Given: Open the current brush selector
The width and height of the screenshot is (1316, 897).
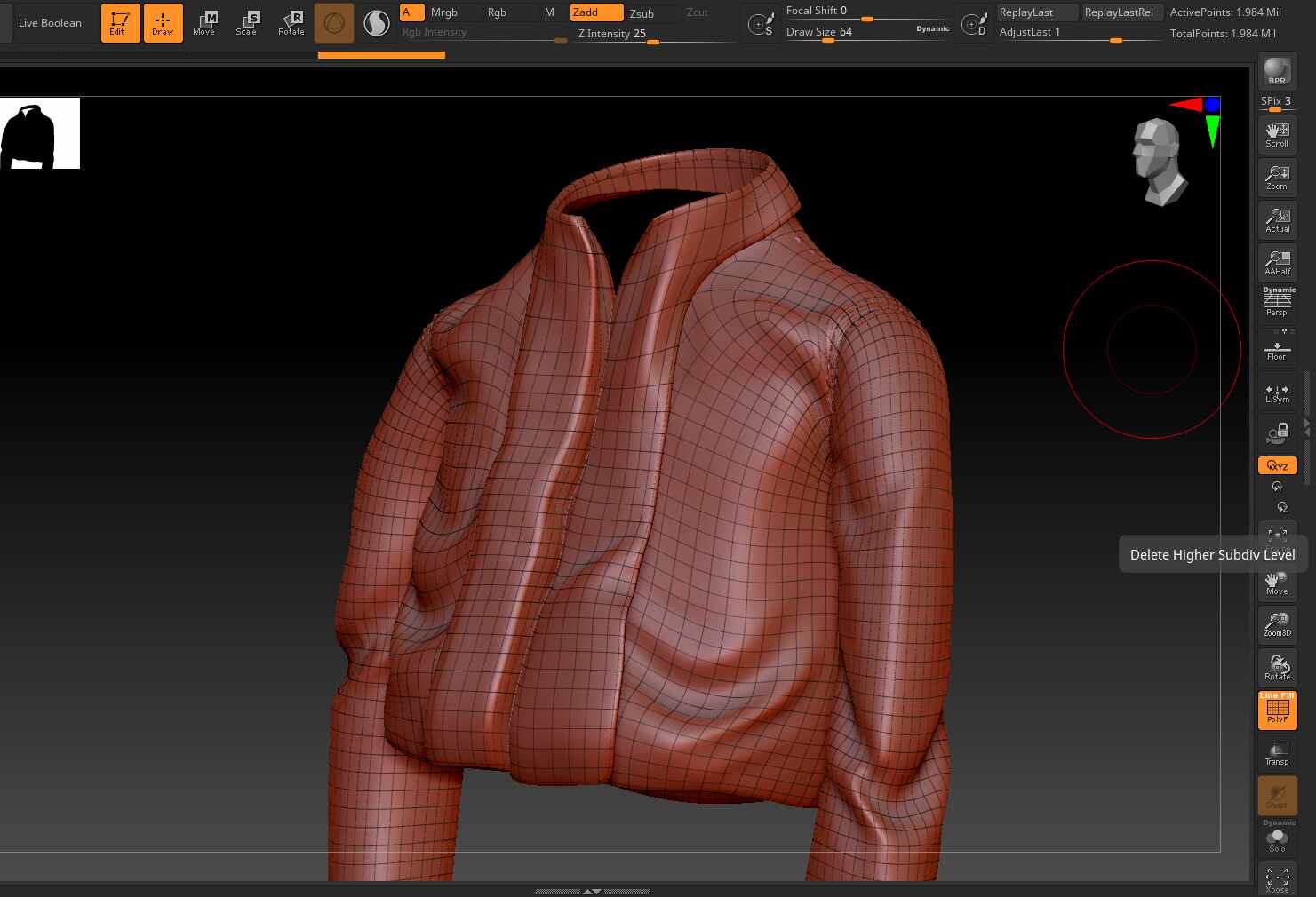Looking at the screenshot, I should 334,23.
